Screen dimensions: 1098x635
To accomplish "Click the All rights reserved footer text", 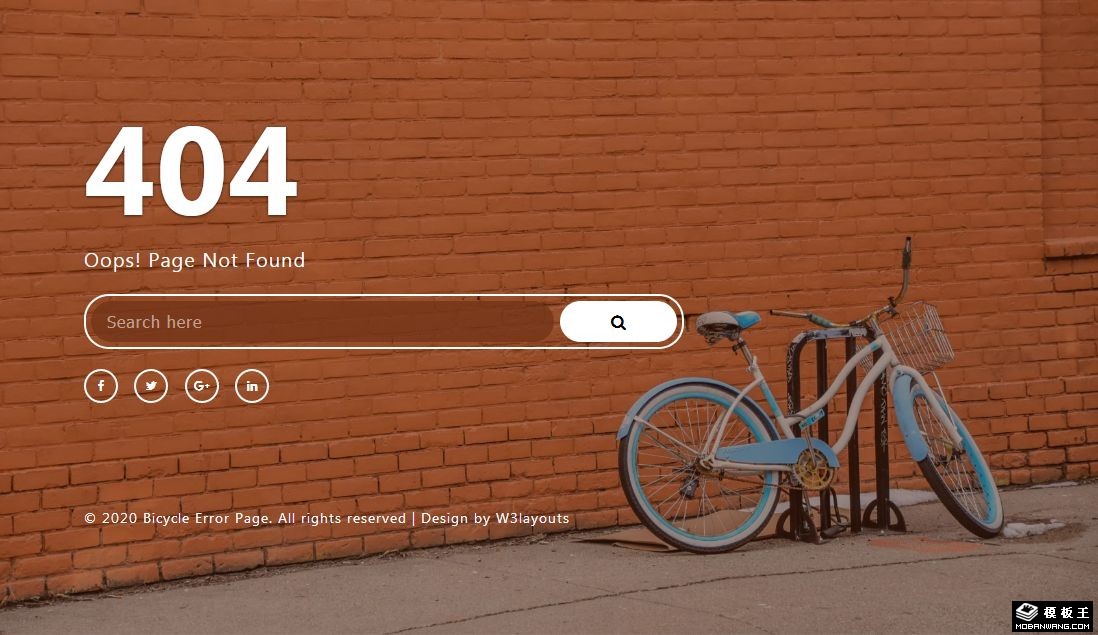I will (x=342, y=518).
